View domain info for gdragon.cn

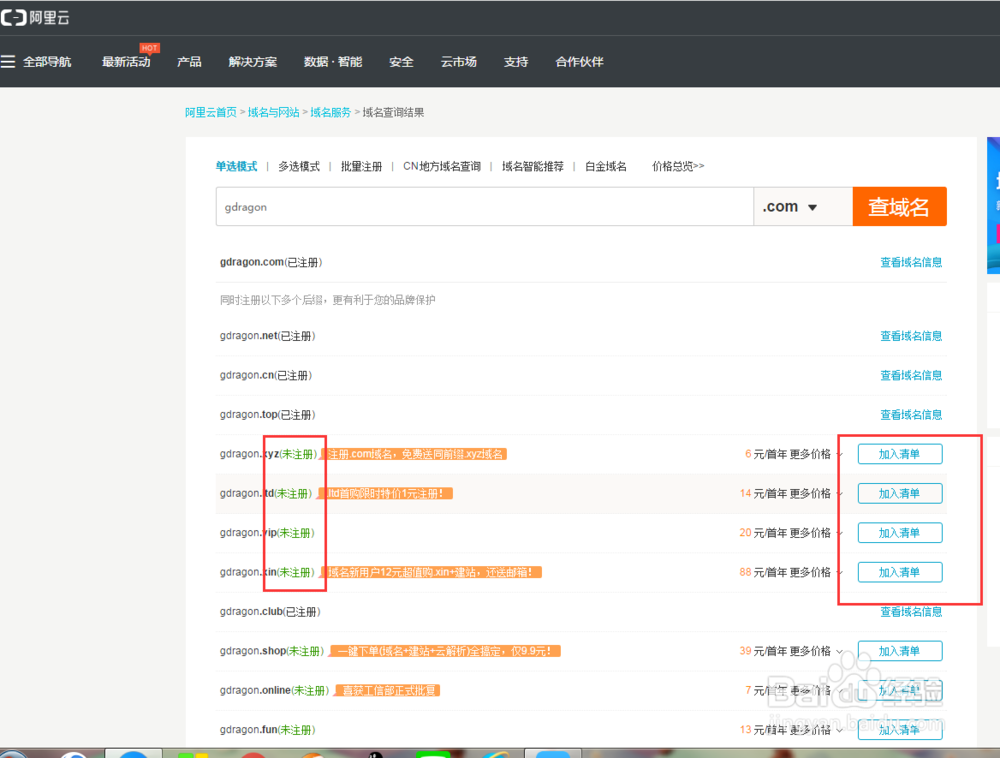pos(911,375)
